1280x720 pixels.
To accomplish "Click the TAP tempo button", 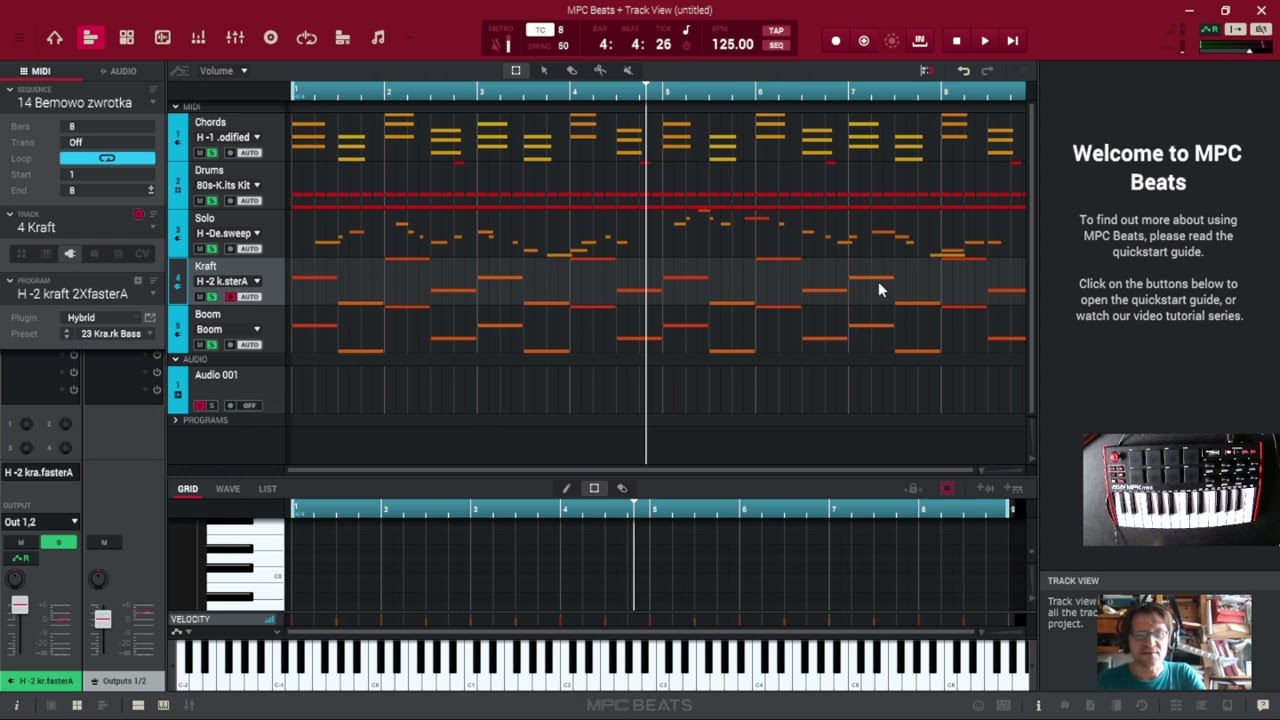I will 776,31.
